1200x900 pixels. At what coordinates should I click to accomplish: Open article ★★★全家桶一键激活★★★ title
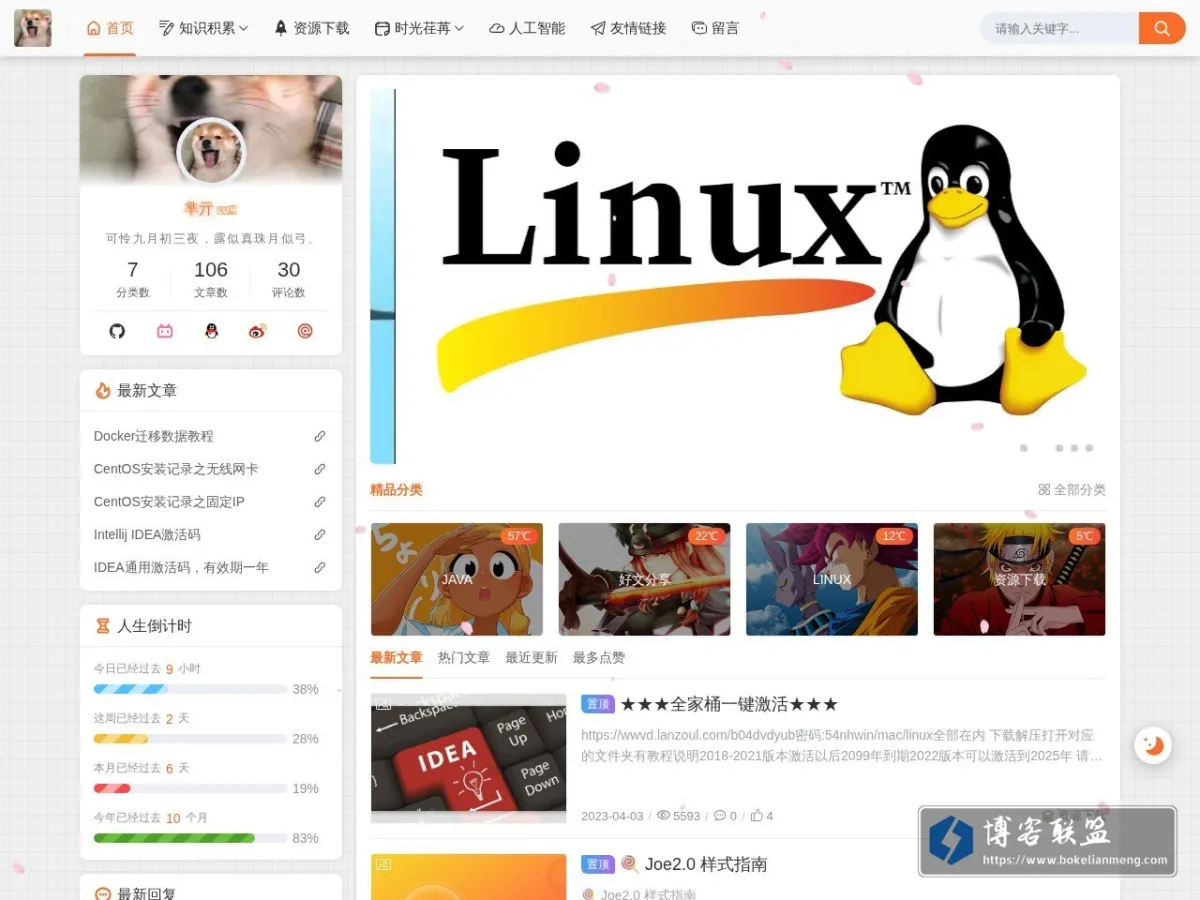pyautogui.click(x=729, y=704)
